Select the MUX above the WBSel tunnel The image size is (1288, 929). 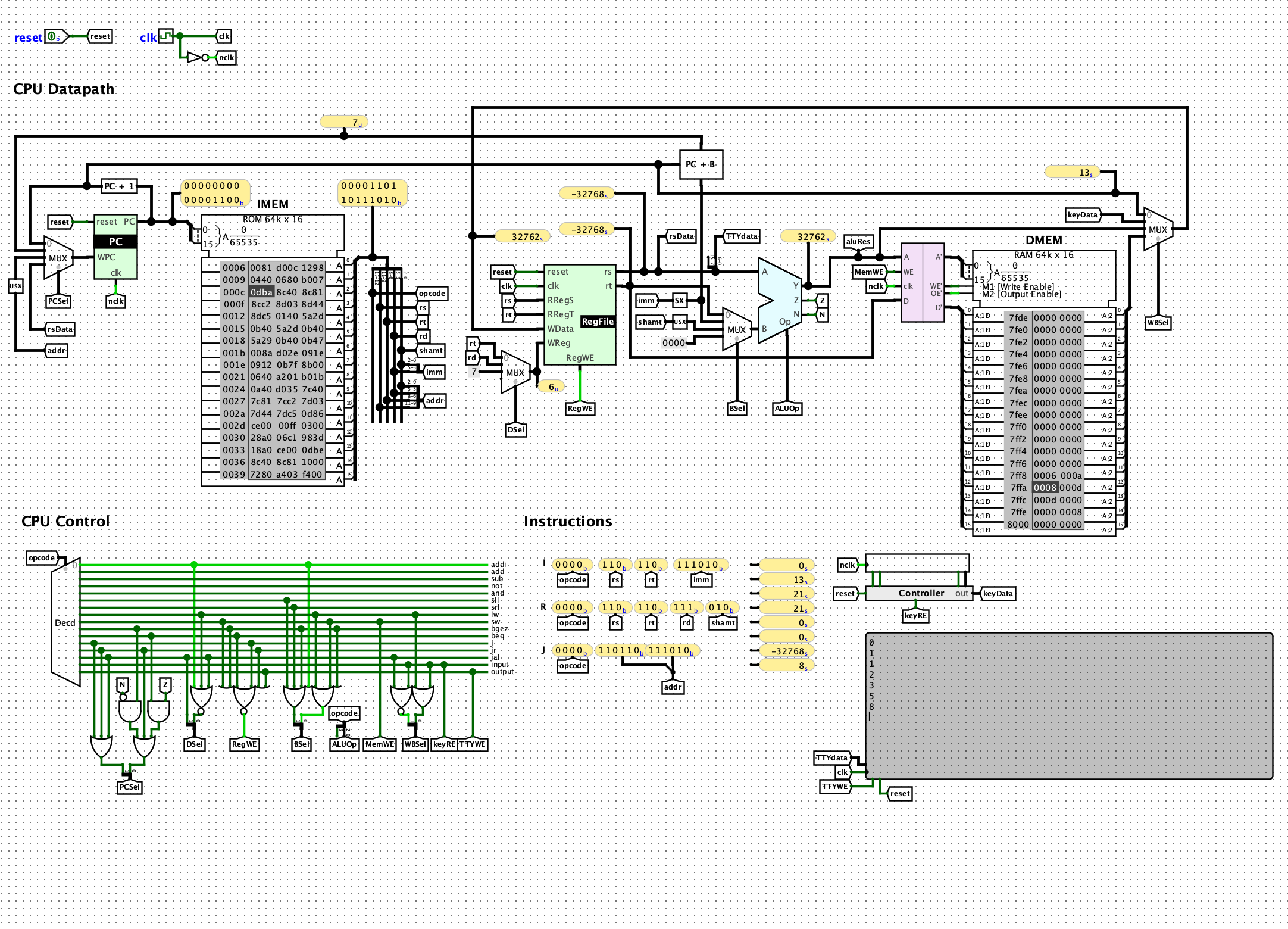tap(1158, 229)
